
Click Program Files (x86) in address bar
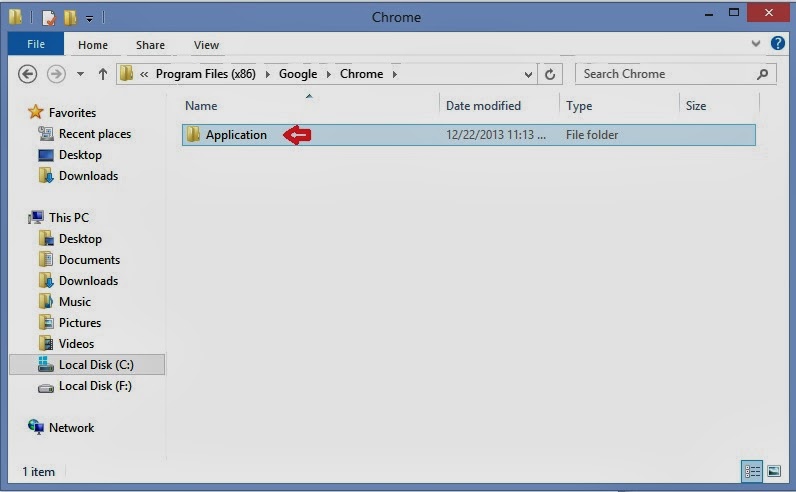pos(206,74)
